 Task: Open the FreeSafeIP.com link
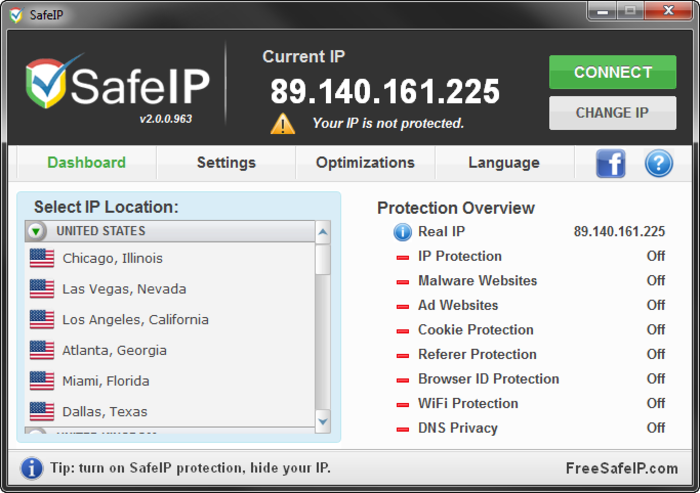coord(622,468)
